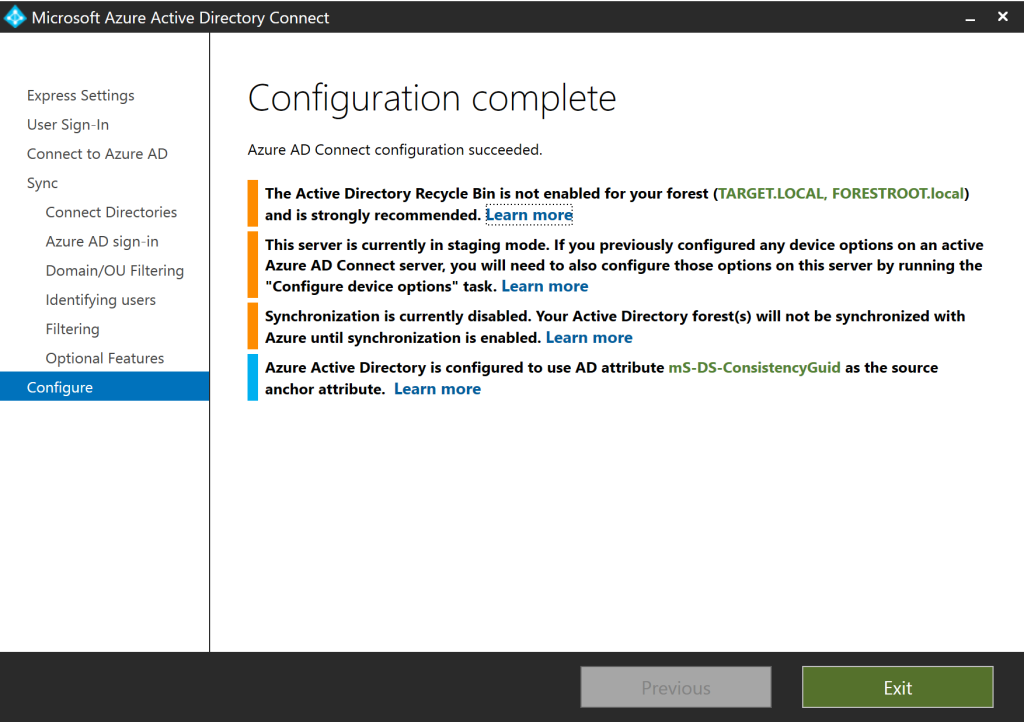The width and height of the screenshot is (1024, 722).
Task: Select the highlighted Configure step
Action: click(x=104, y=386)
